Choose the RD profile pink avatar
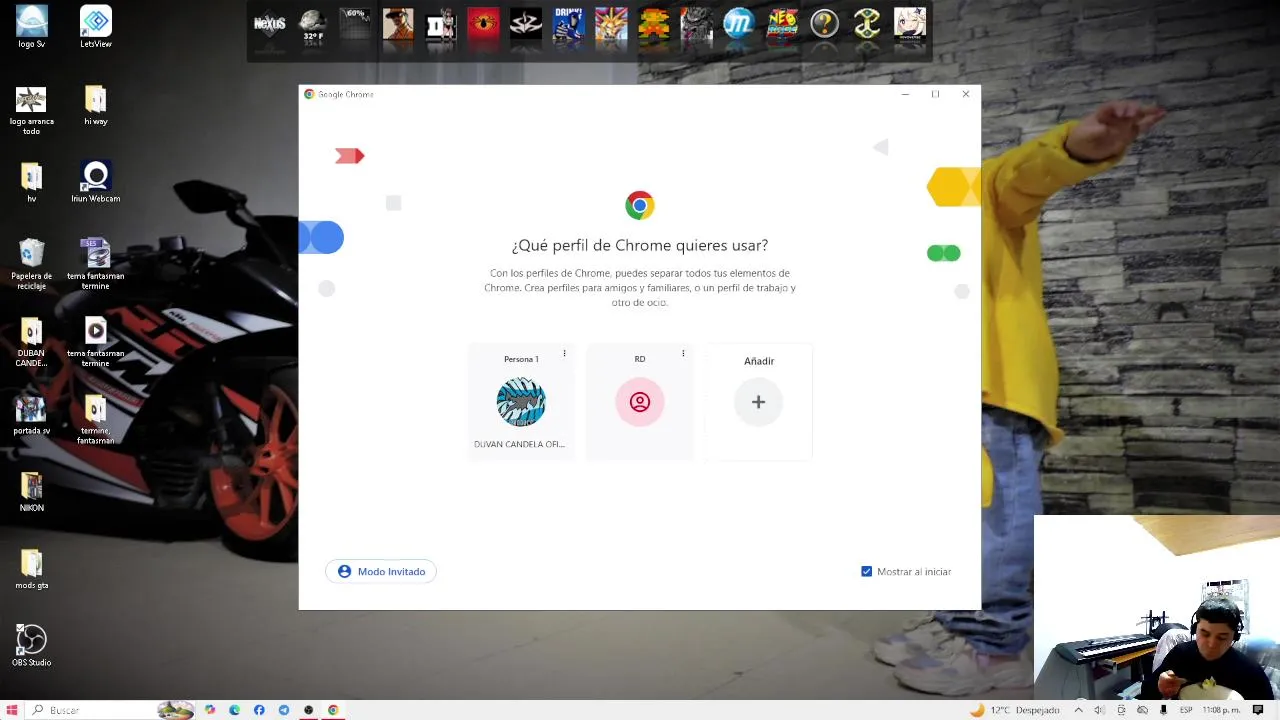The width and height of the screenshot is (1280, 720). click(640, 402)
